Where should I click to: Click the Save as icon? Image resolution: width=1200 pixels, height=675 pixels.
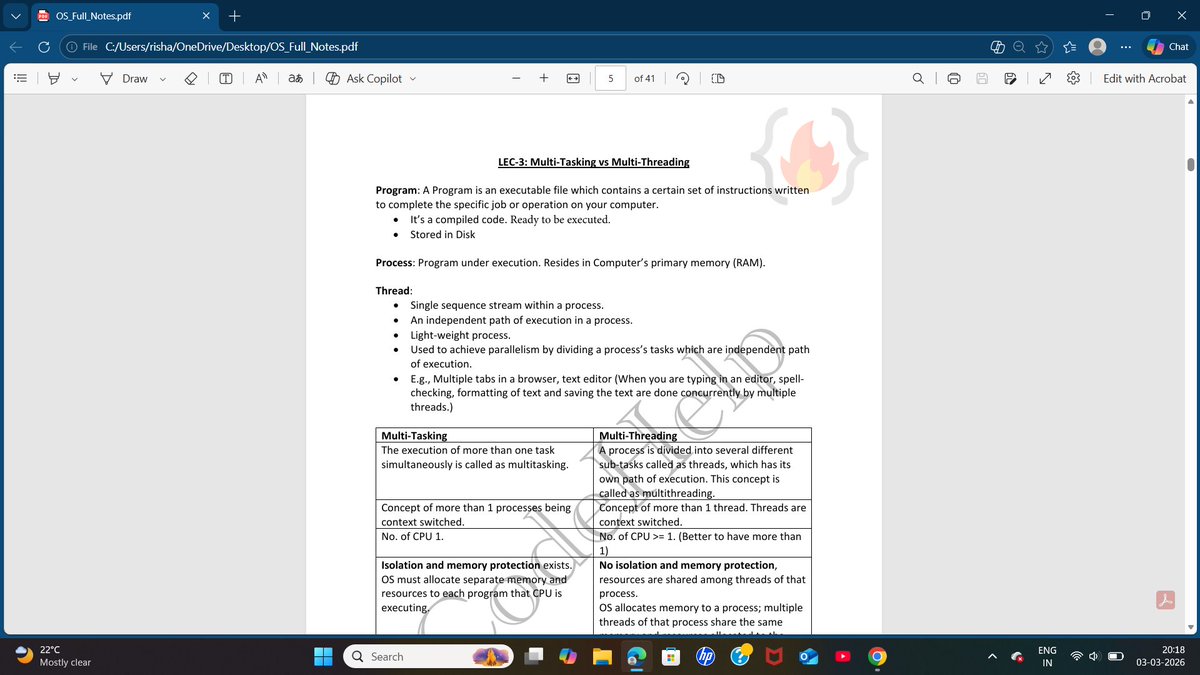coord(1011,78)
